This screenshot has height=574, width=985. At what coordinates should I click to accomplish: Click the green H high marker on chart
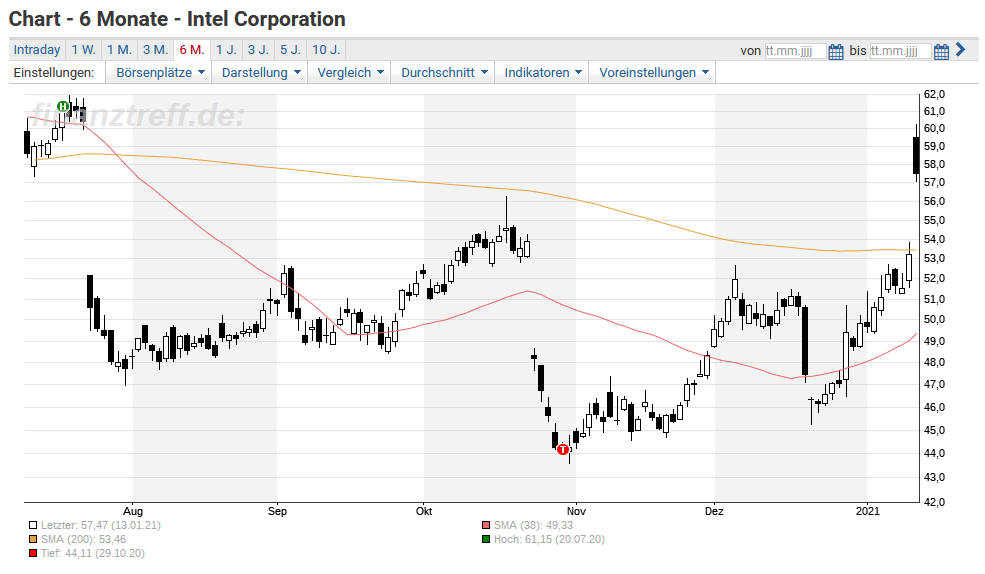point(63,106)
